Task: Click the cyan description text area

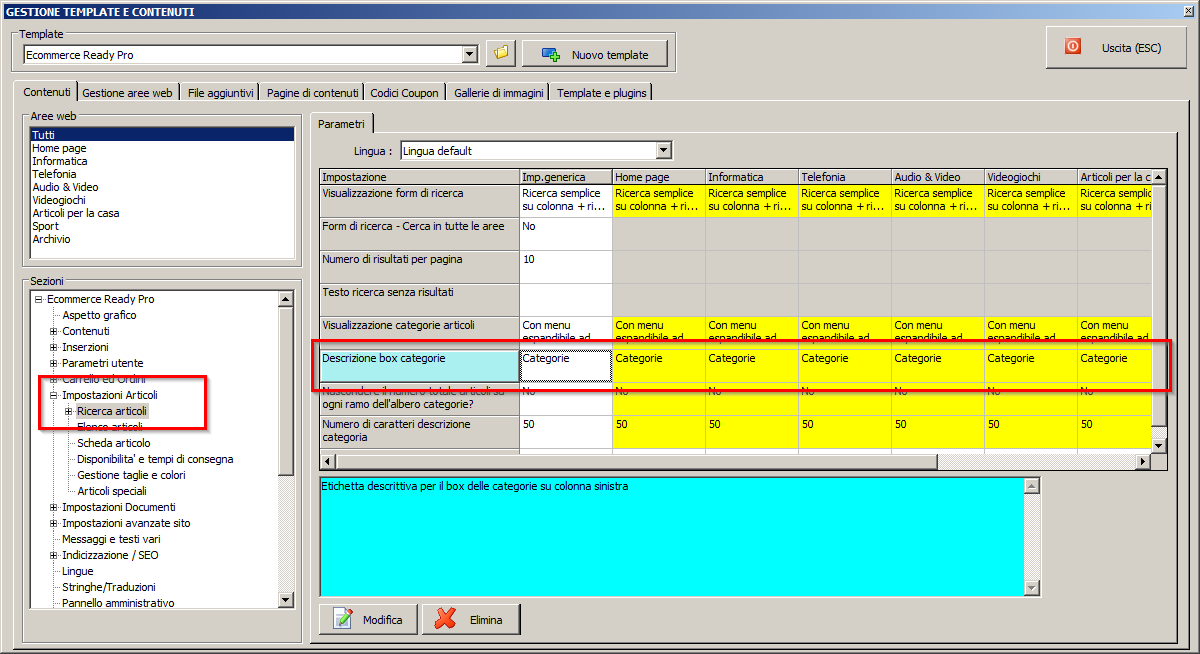Action: [672, 535]
